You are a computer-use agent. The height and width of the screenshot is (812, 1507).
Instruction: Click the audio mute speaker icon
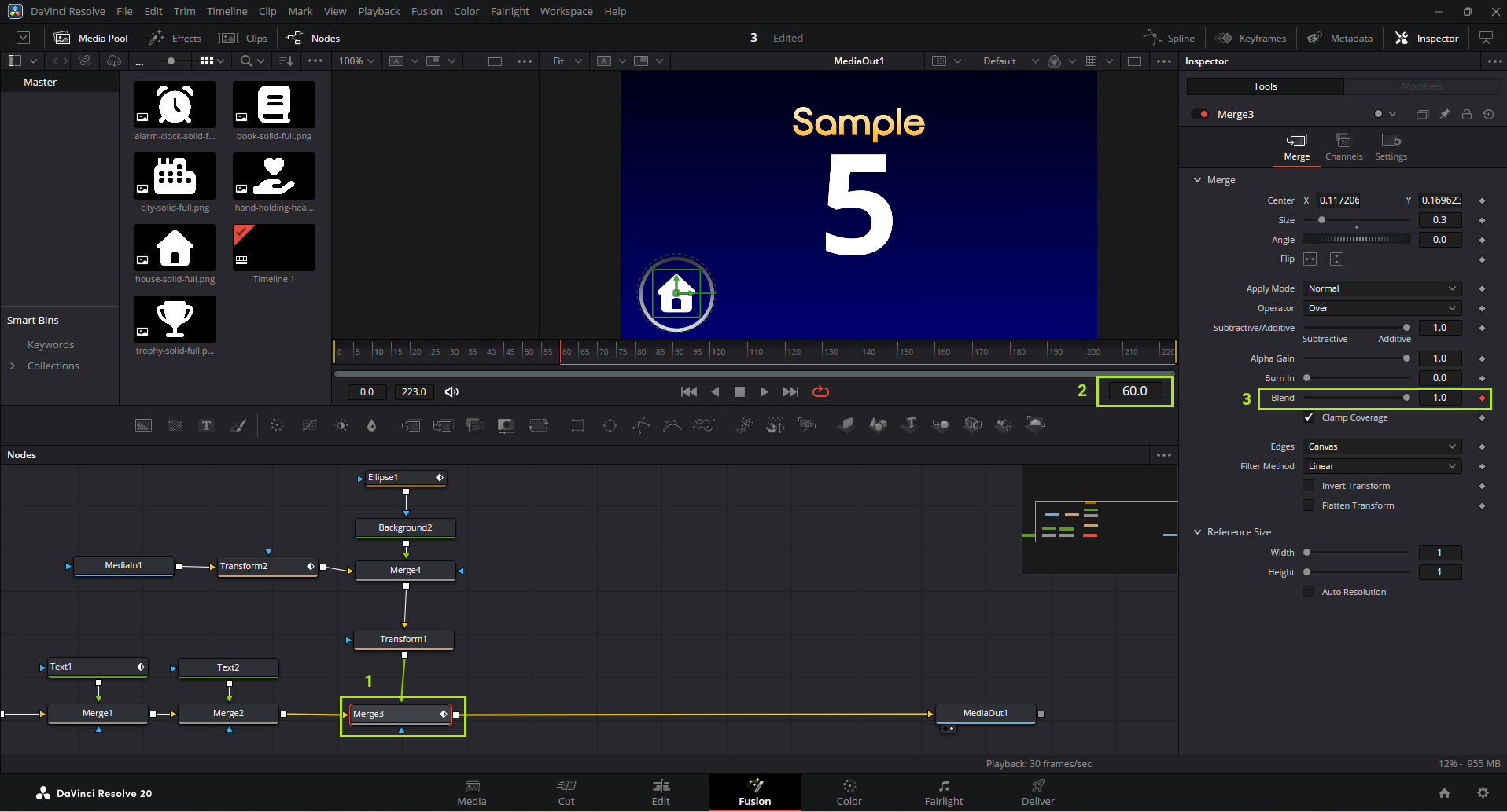tap(451, 391)
